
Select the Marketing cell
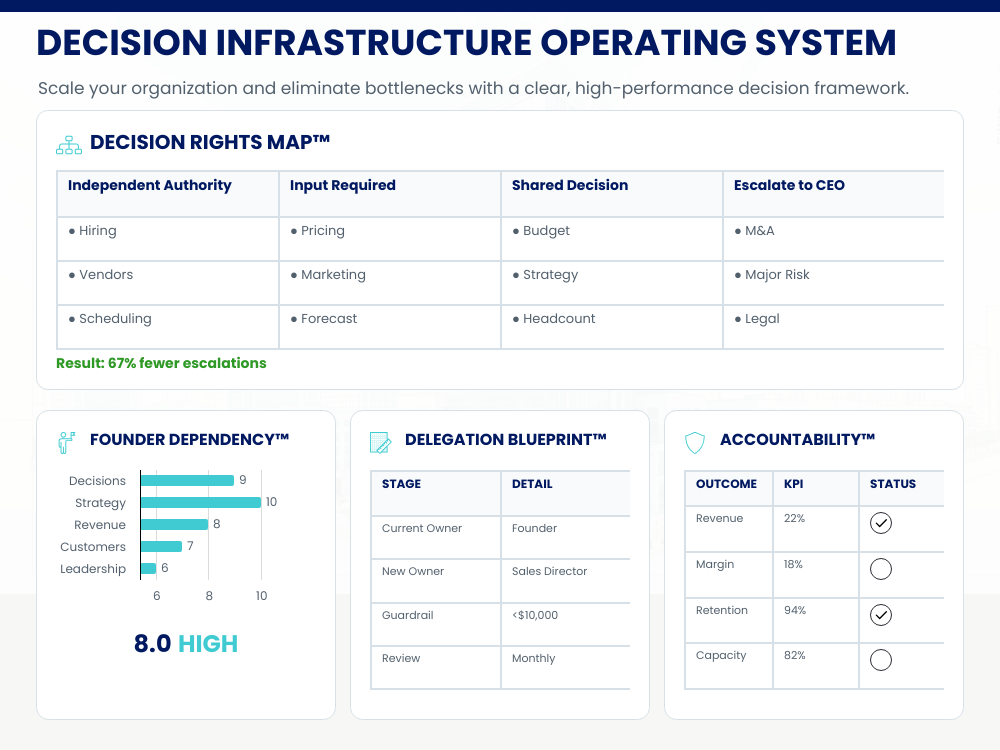(390, 283)
